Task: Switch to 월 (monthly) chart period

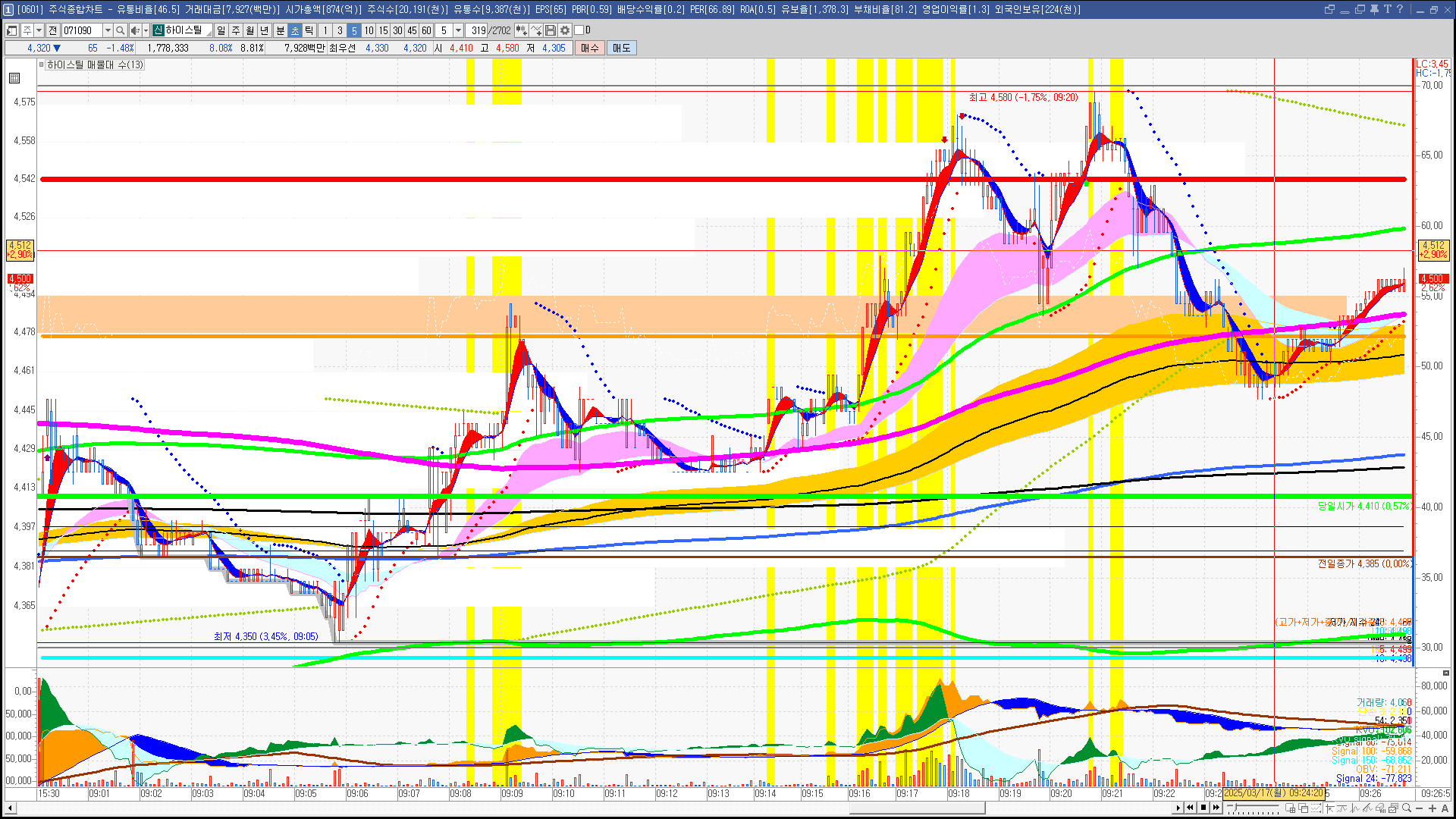Action: click(249, 30)
